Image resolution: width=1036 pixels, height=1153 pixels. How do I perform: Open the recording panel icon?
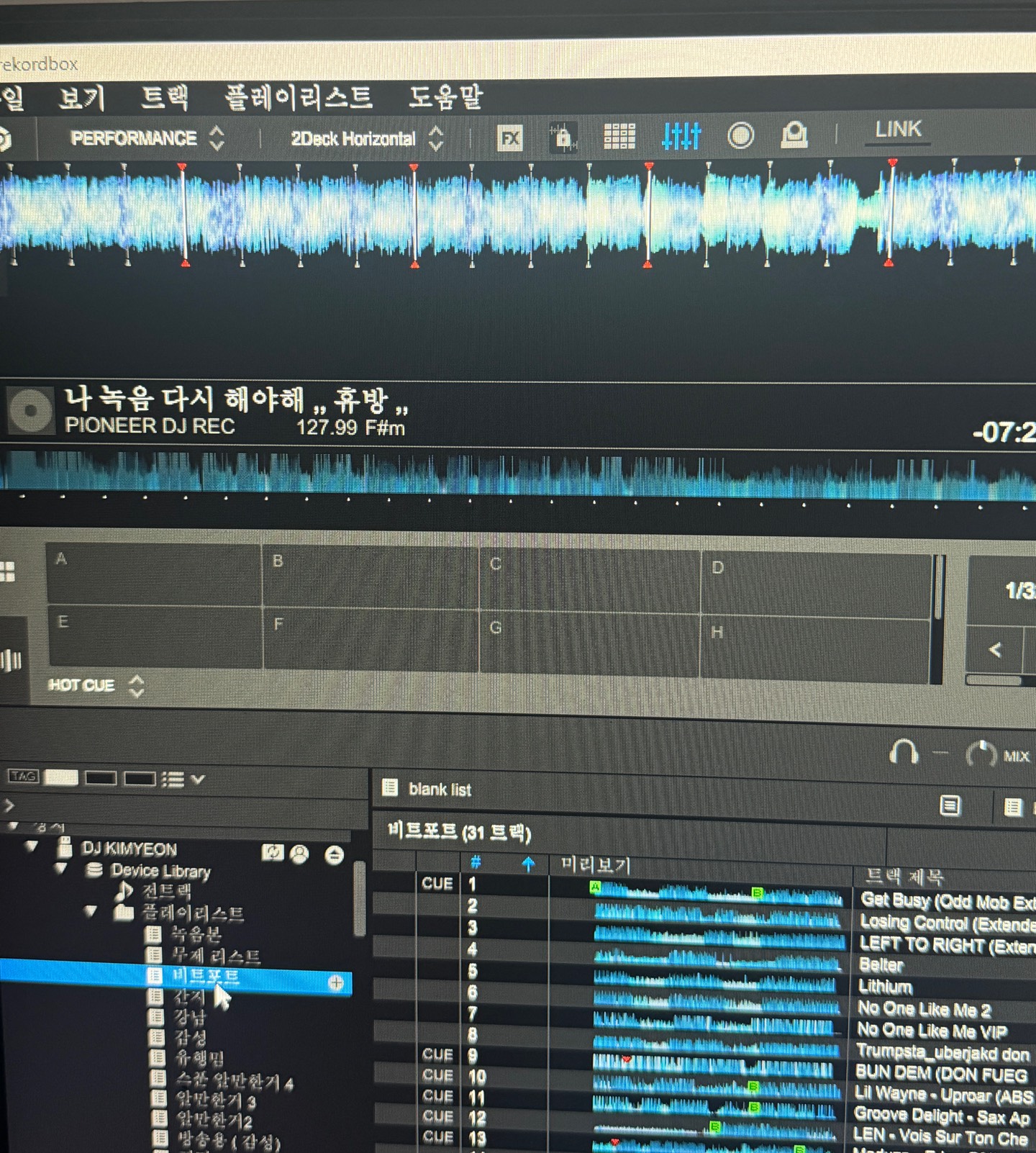pyautogui.click(x=740, y=135)
